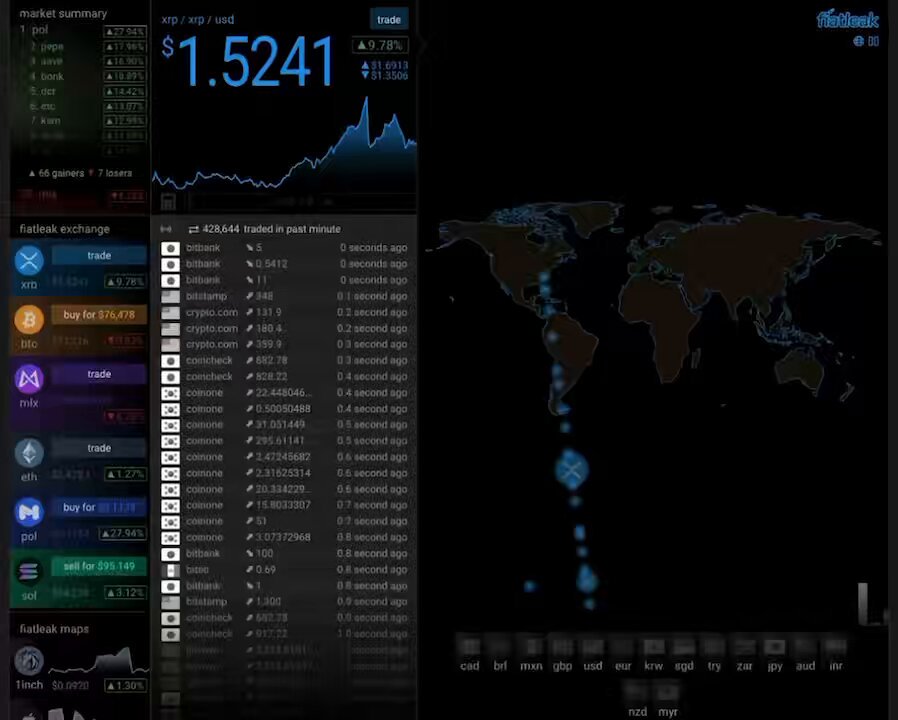Expand the 7 losers list
Image resolution: width=898 pixels, height=720 pixels.
111,173
